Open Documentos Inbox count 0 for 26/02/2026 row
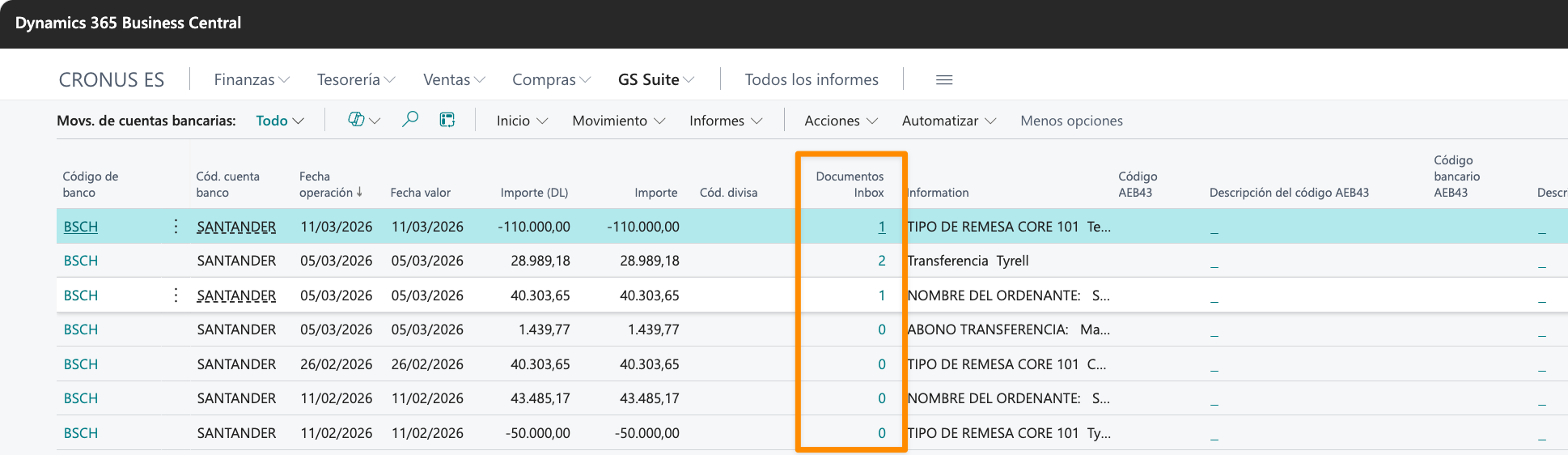The image size is (1568, 455). (x=882, y=364)
